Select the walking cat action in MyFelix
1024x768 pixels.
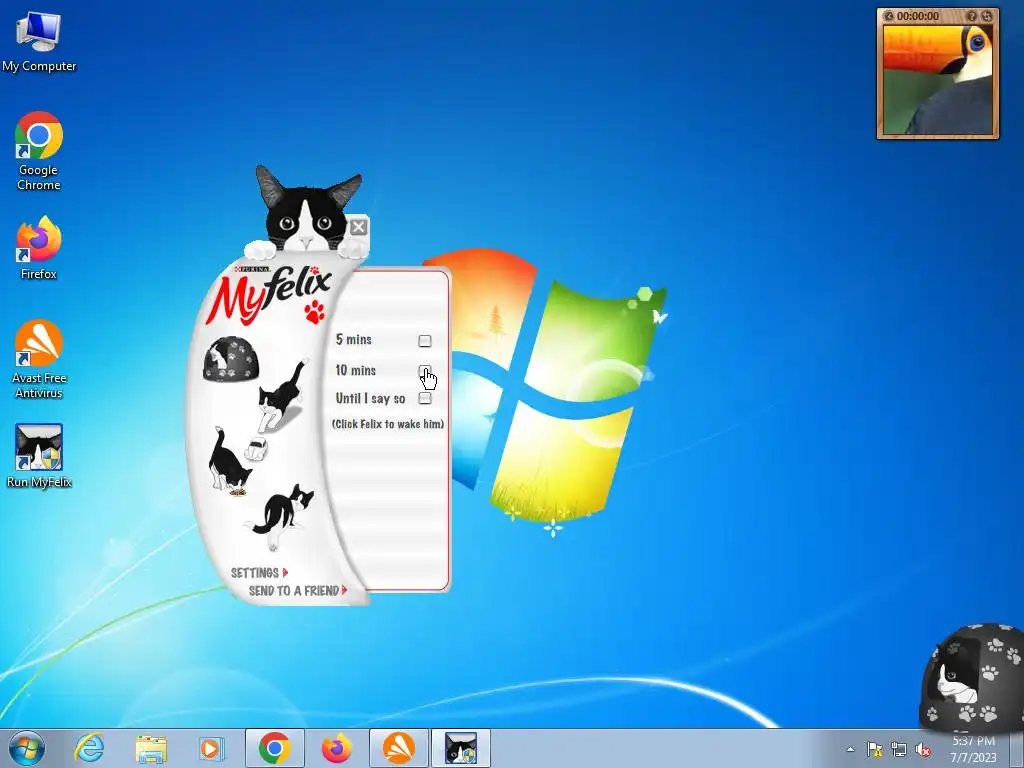click(x=282, y=396)
